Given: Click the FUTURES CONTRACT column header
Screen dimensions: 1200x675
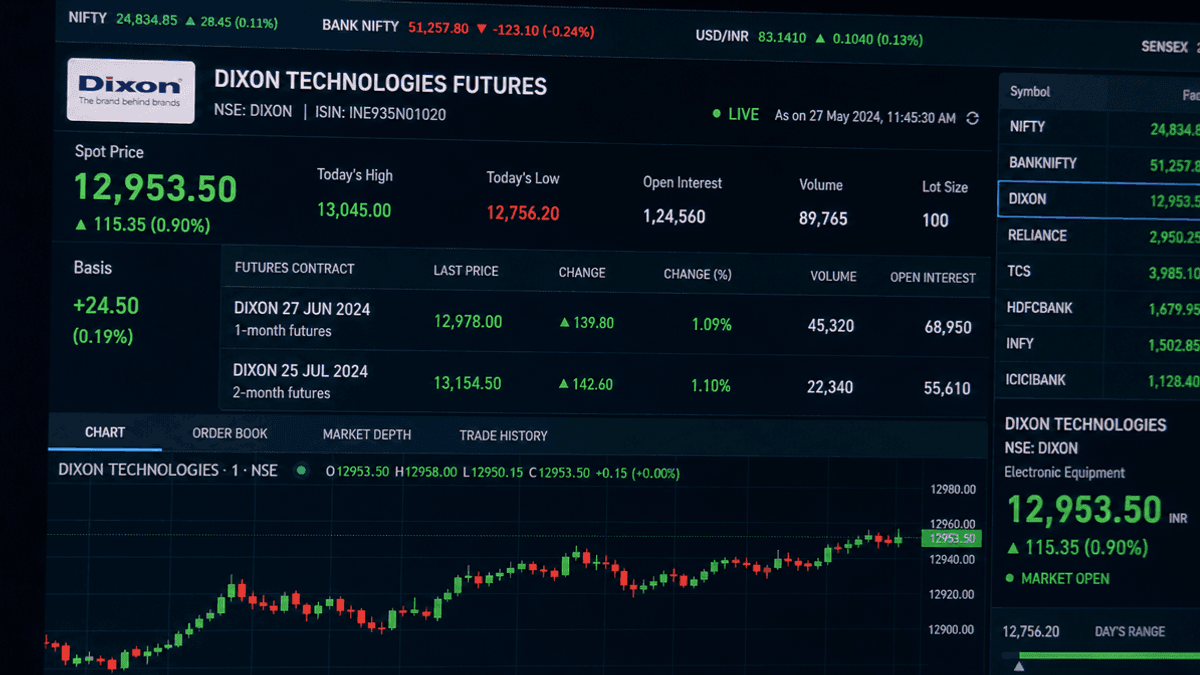Looking at the screenshot, I should pyautogui.click(x=294, y=268).
